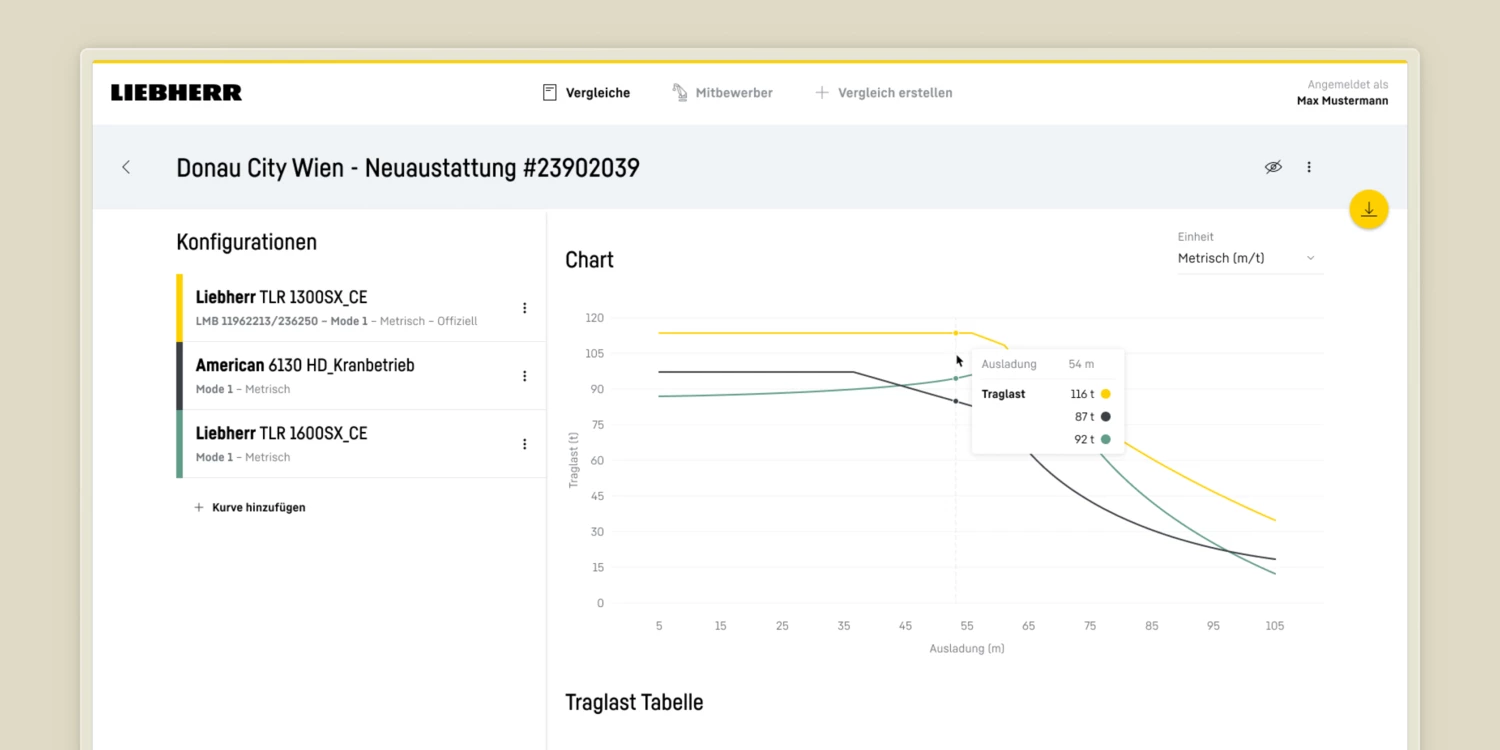Toggle visibility with the crossed-eye icon
Viewport: 1500px width, 750px height.
click(1272, 167)
